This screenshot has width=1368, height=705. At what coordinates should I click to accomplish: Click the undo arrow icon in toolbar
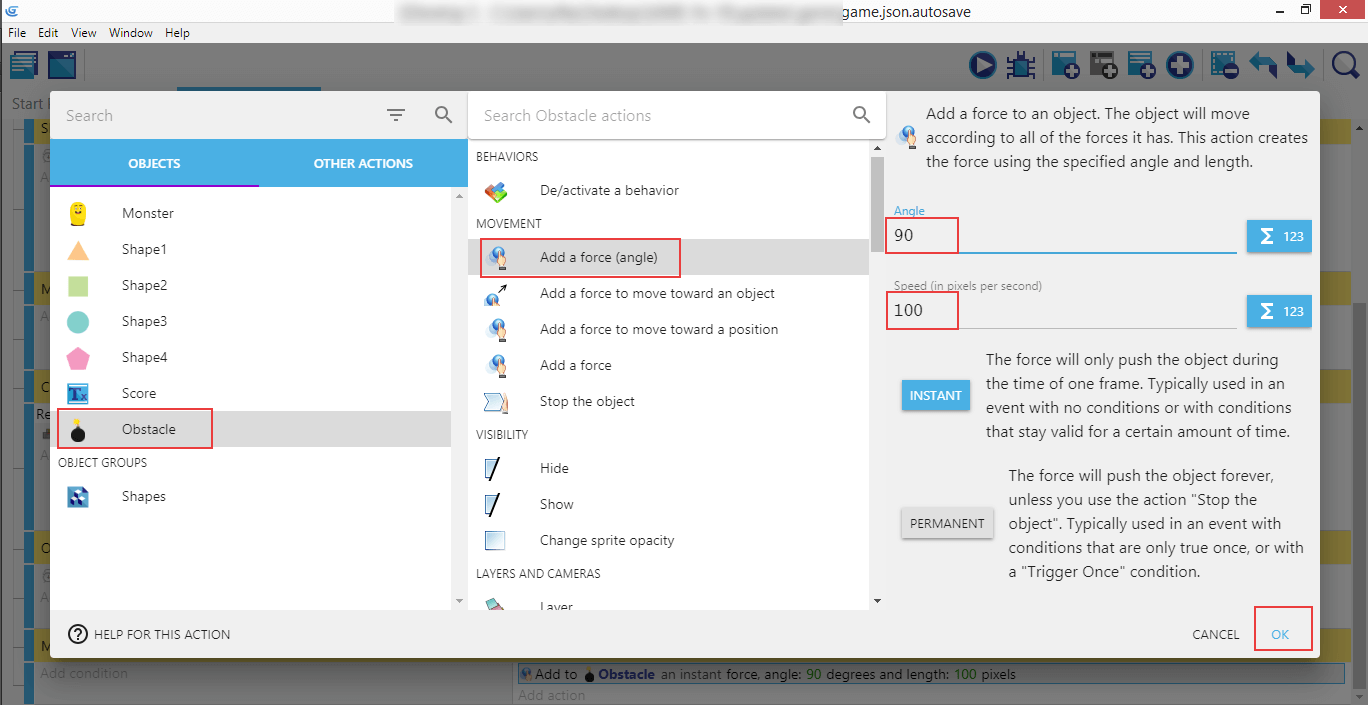[x=1263, y=66]
